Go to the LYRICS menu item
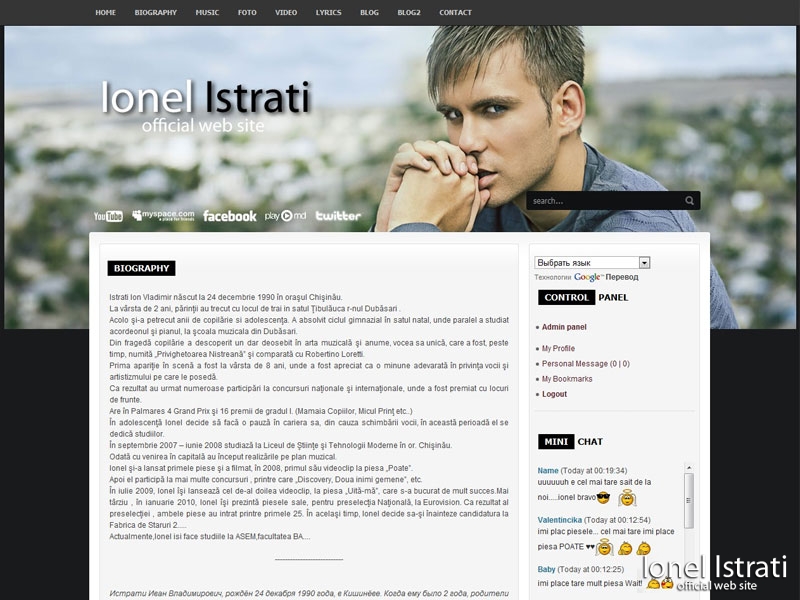This screenshot has height=600, width=800. (x=328, y=12)
